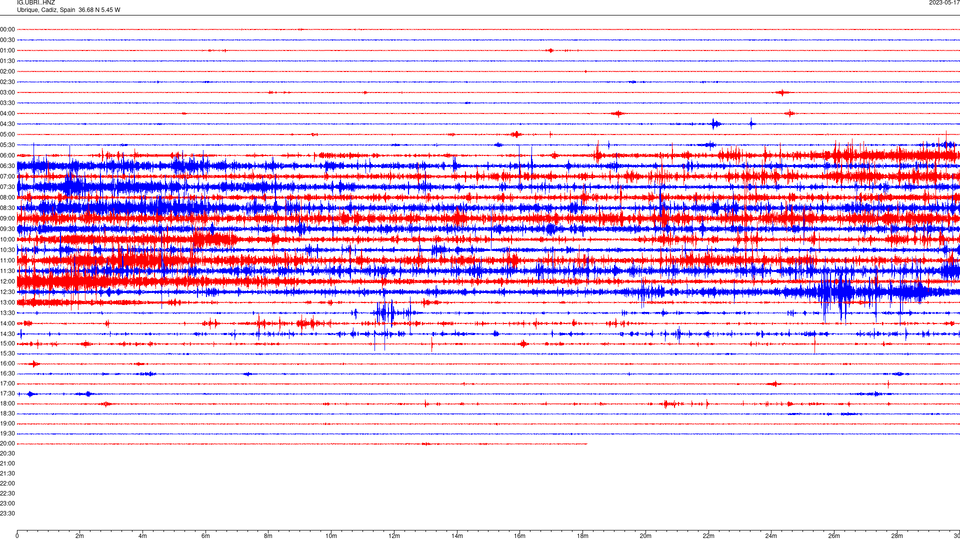Pick the 02:00 time row label
Image resolution: width=960 pixels, height=540 pixels.
(7, 71)
